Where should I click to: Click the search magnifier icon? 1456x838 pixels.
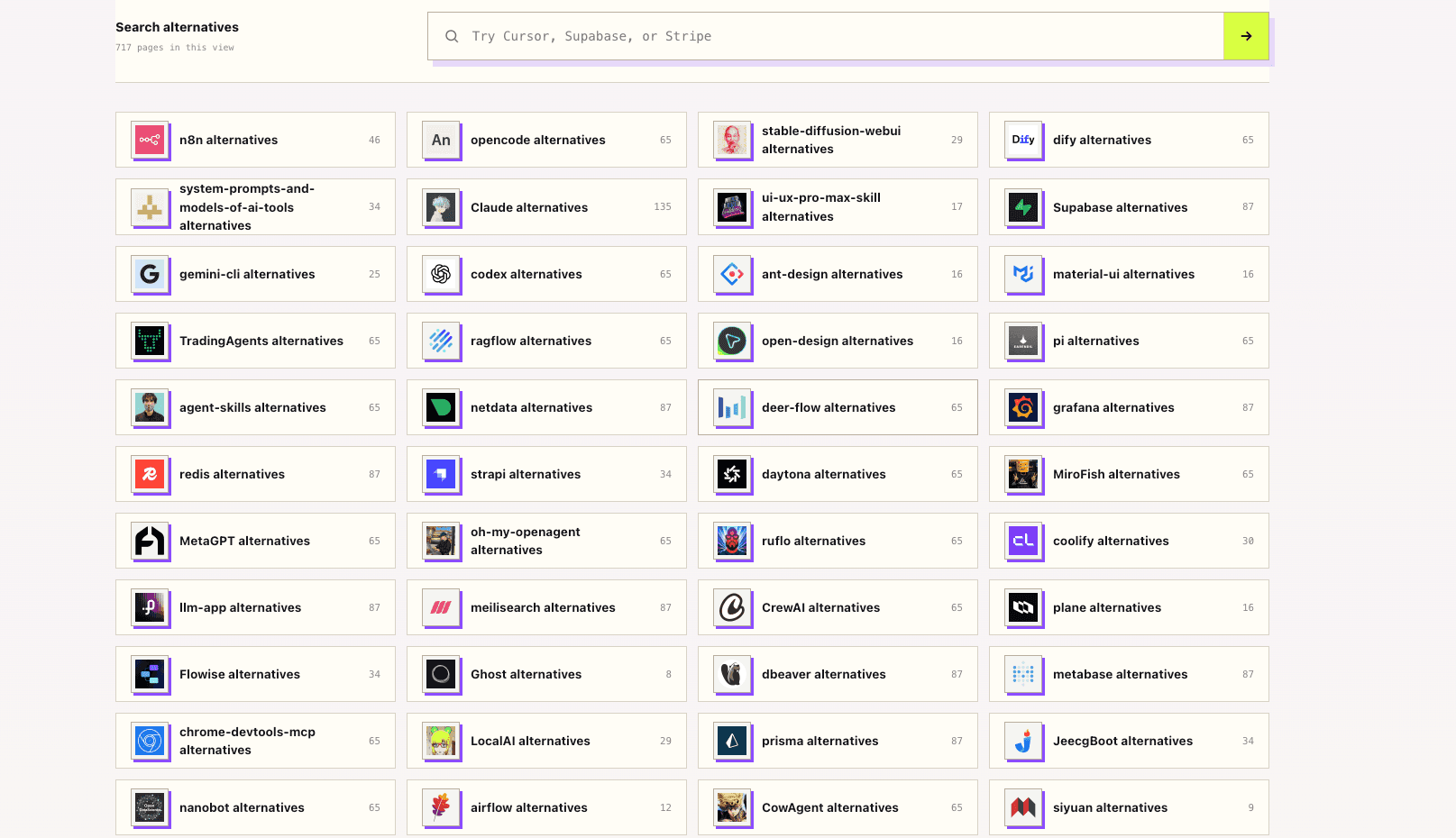(x=452, y=36)
